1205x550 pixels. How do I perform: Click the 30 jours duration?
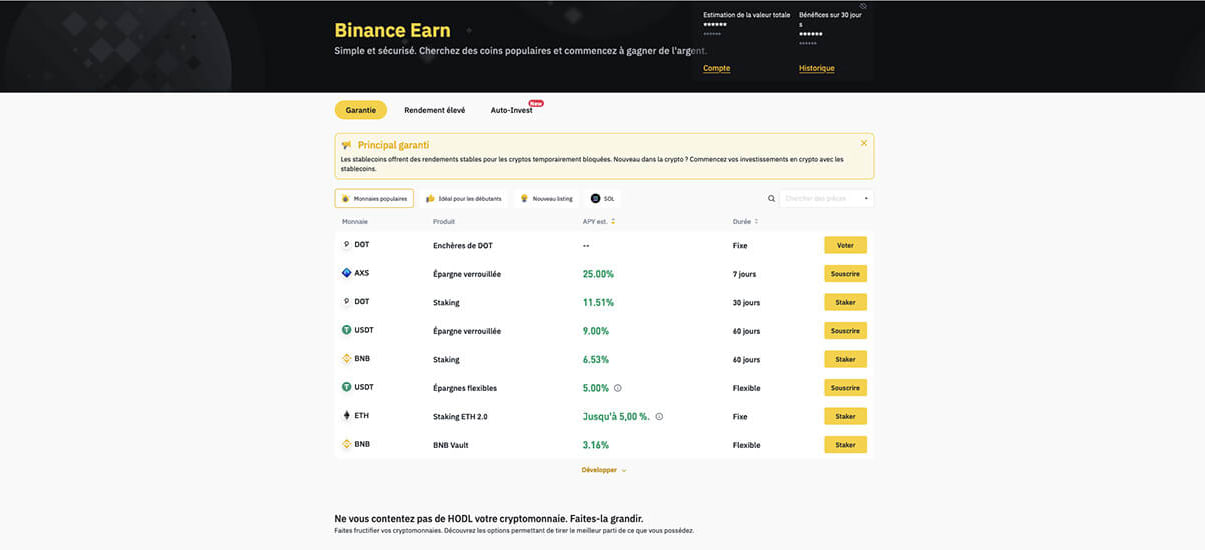[x=746, y=302]
